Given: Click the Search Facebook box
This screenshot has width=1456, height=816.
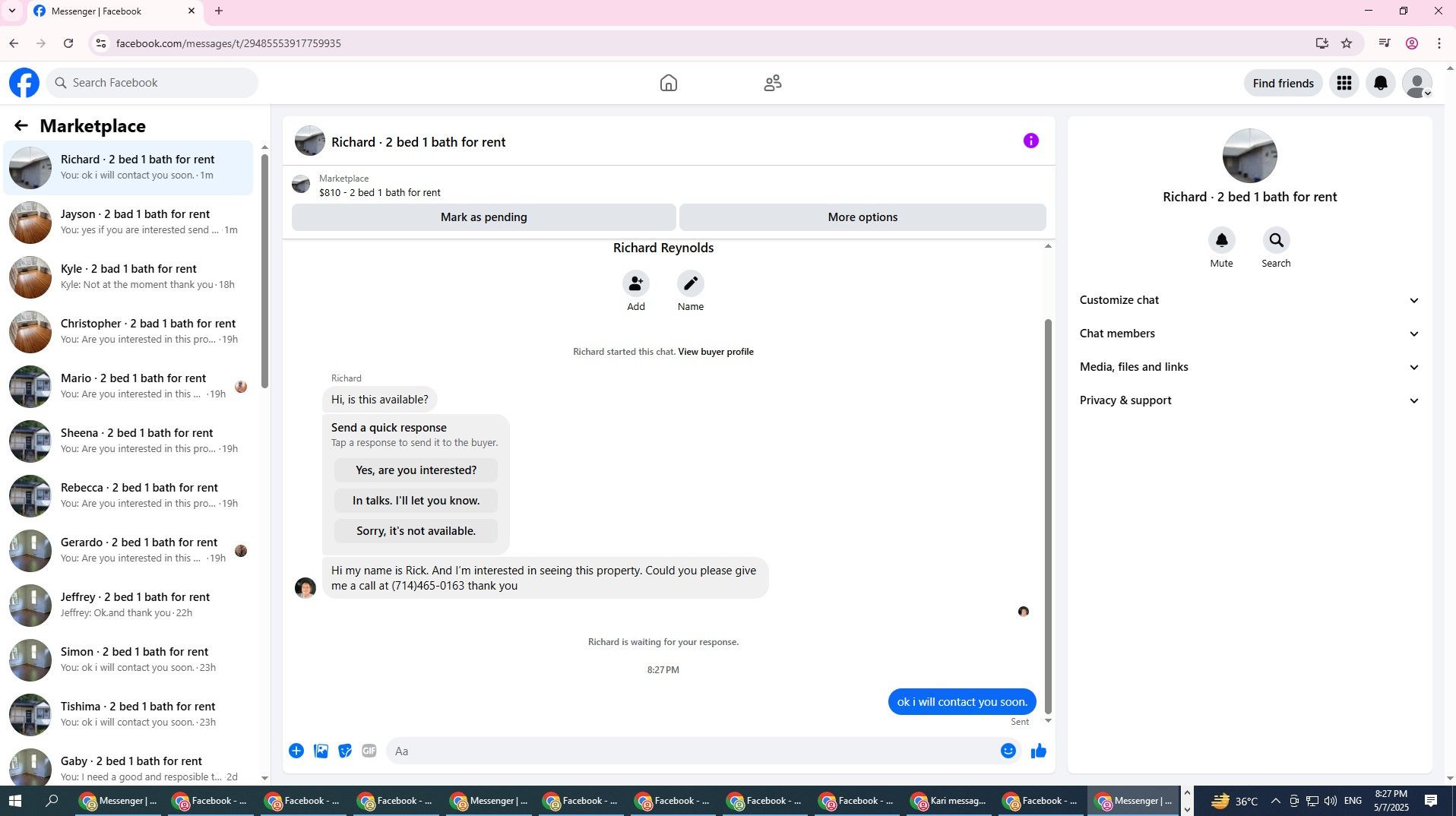Looking at the screenshot, I should tap(152, 83).
